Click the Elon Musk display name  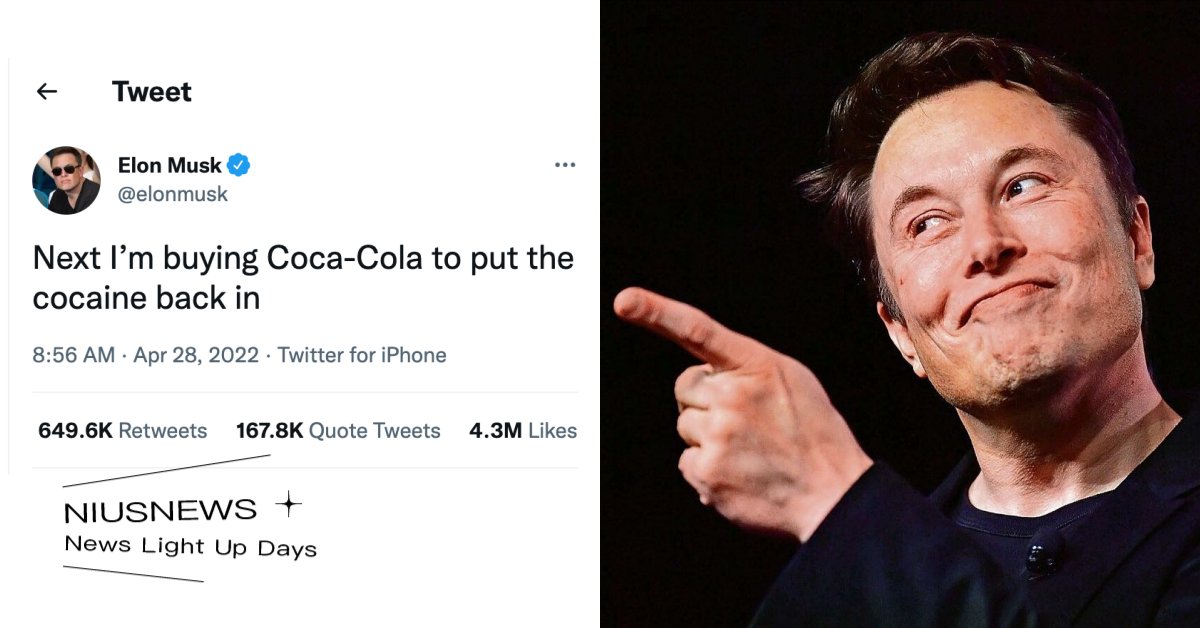tap(169, 166)
